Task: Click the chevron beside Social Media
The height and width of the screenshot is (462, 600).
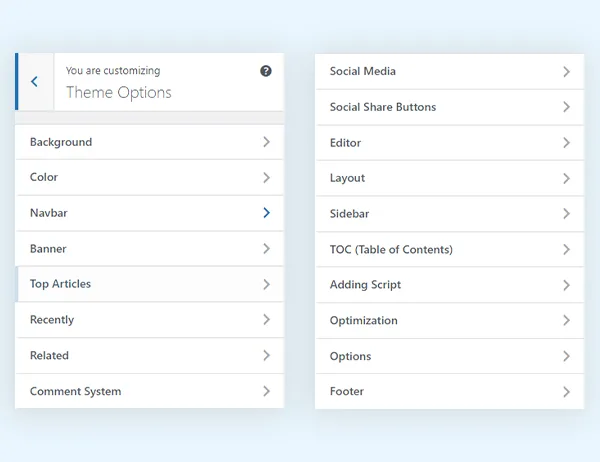Action: point(566,72)
